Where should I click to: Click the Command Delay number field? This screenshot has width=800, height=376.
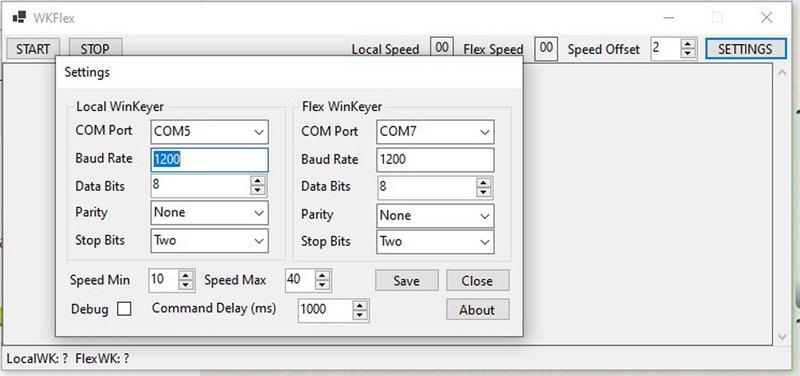(326, 310)
